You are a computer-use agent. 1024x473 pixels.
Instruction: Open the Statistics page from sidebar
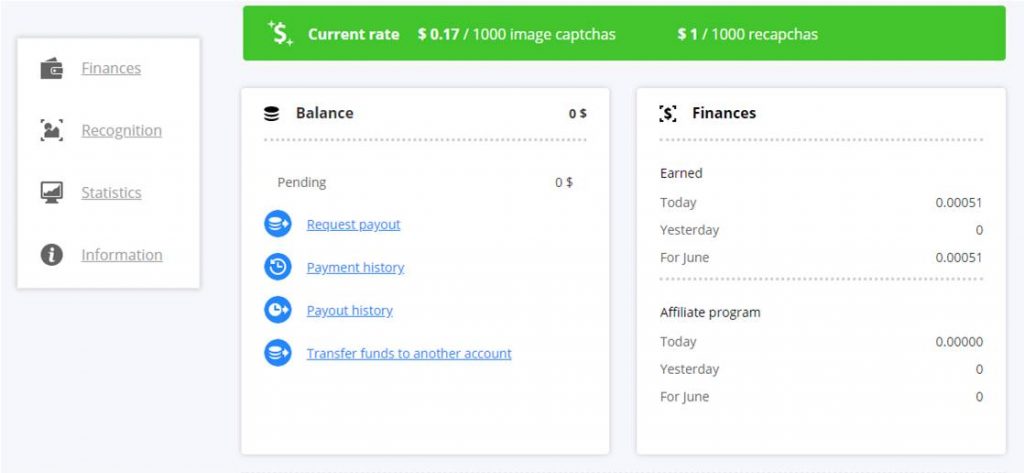point(111,193)
